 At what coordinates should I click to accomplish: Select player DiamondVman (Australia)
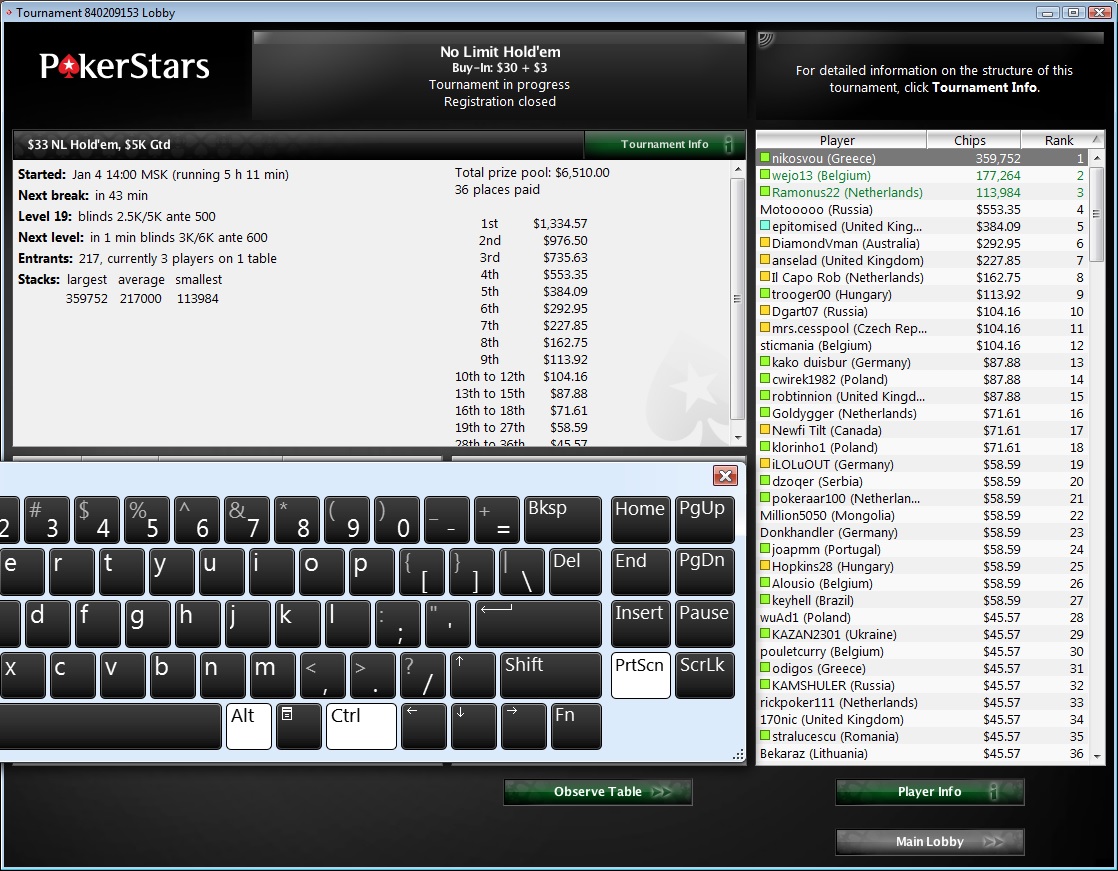923,243
